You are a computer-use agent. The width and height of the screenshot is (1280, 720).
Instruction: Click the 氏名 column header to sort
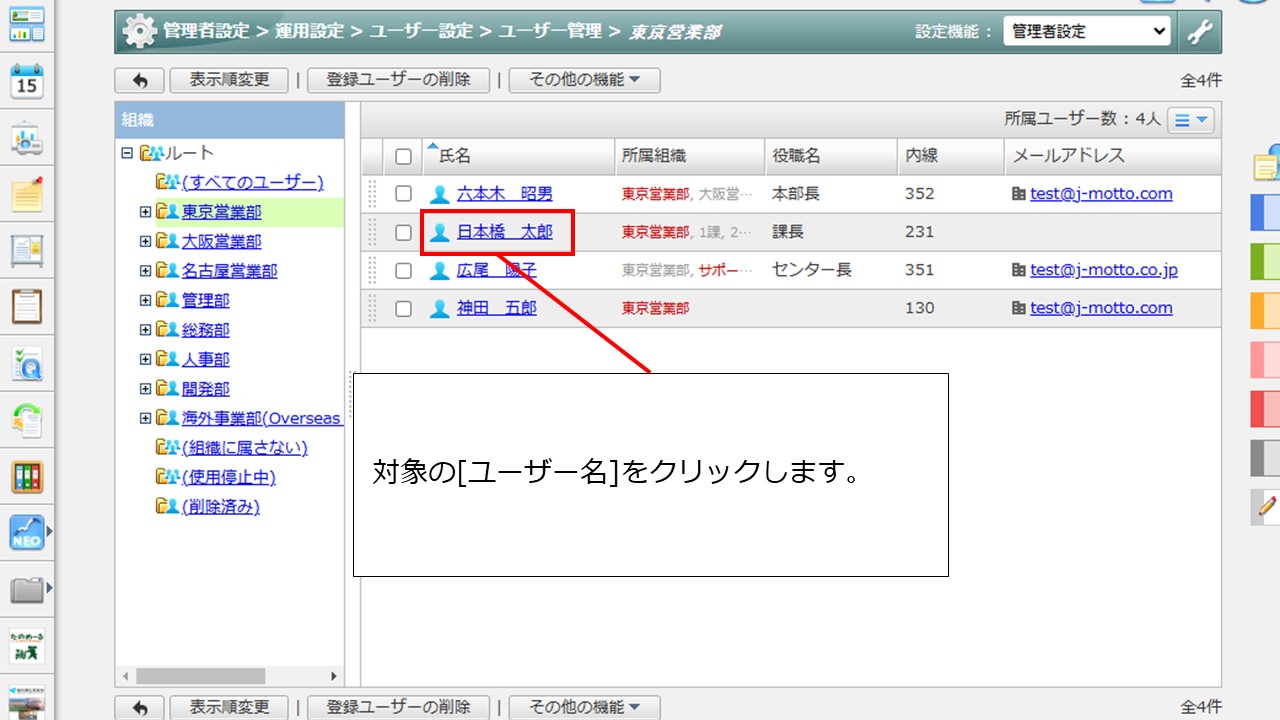tap(455, 156)
